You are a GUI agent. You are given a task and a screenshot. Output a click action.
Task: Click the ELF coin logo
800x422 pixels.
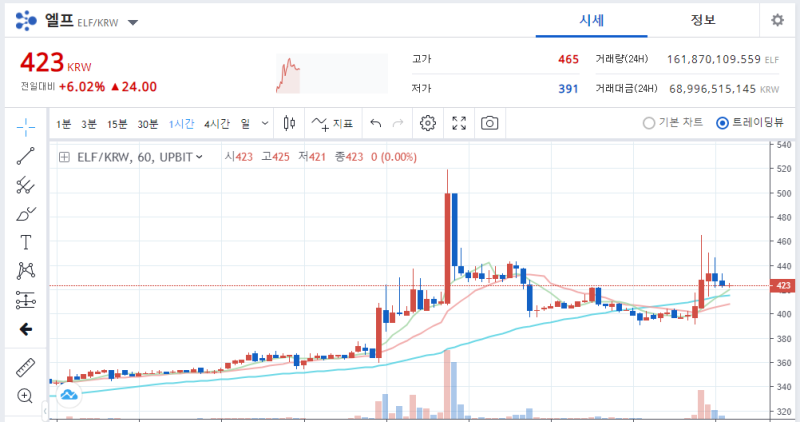[26, 21]
